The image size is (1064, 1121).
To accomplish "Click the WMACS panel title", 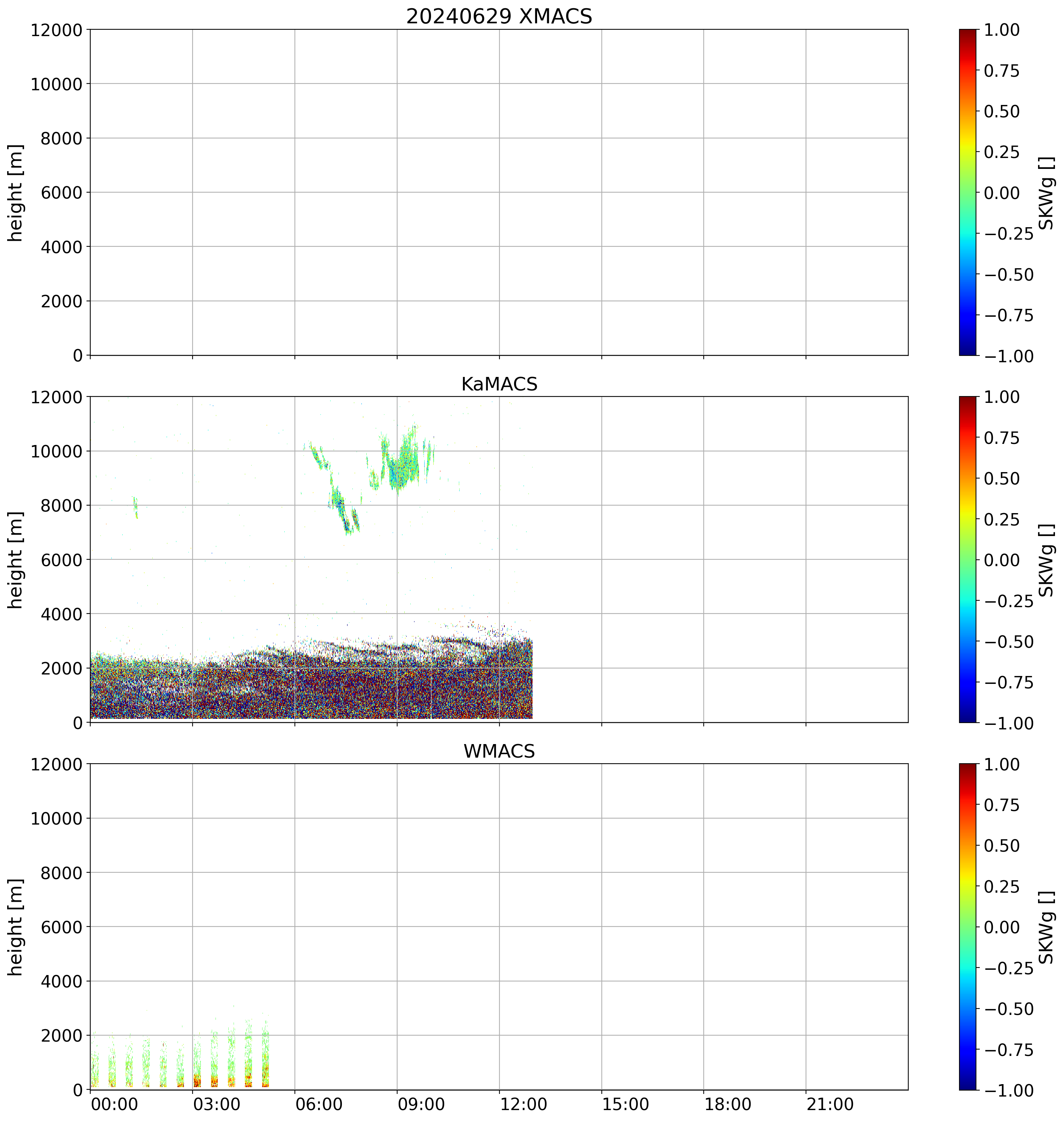I will click(x=499, y=751).
